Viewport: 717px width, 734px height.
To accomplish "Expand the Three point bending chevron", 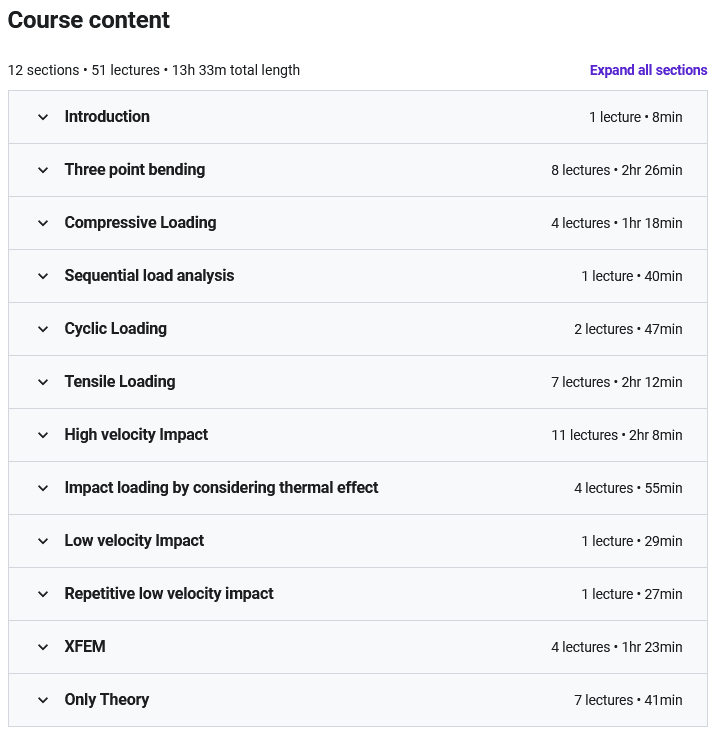I will click(x=43, y=170).
